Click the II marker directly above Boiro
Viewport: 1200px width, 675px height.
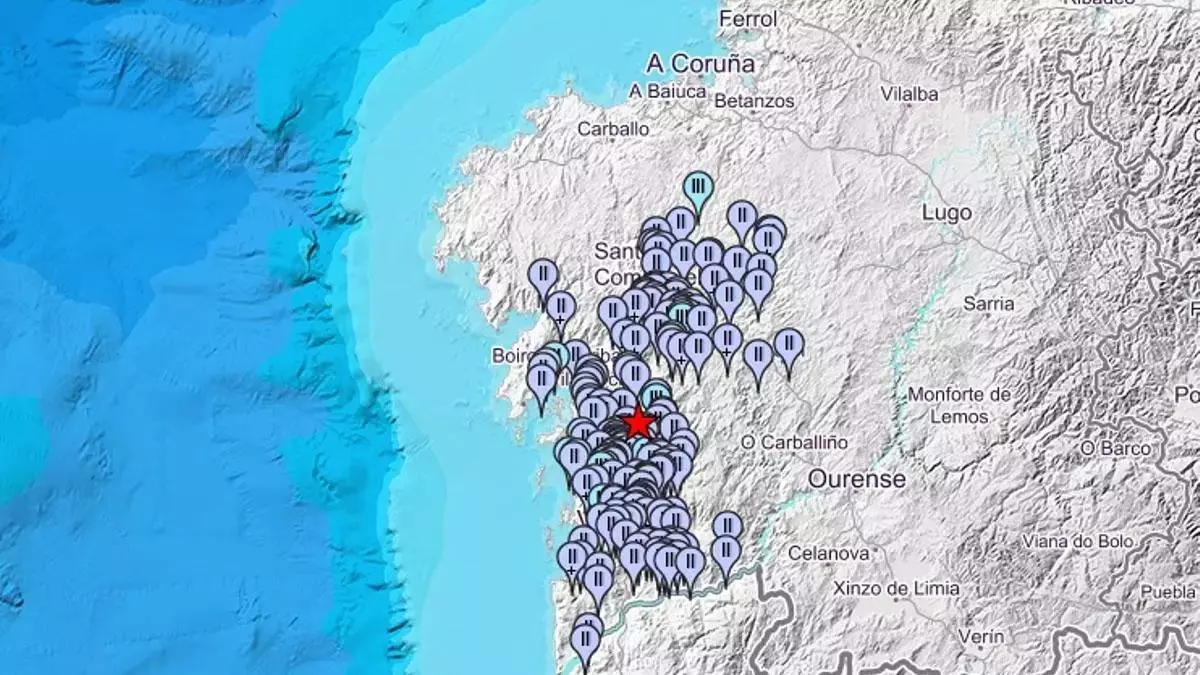click(x=560, y=307)
